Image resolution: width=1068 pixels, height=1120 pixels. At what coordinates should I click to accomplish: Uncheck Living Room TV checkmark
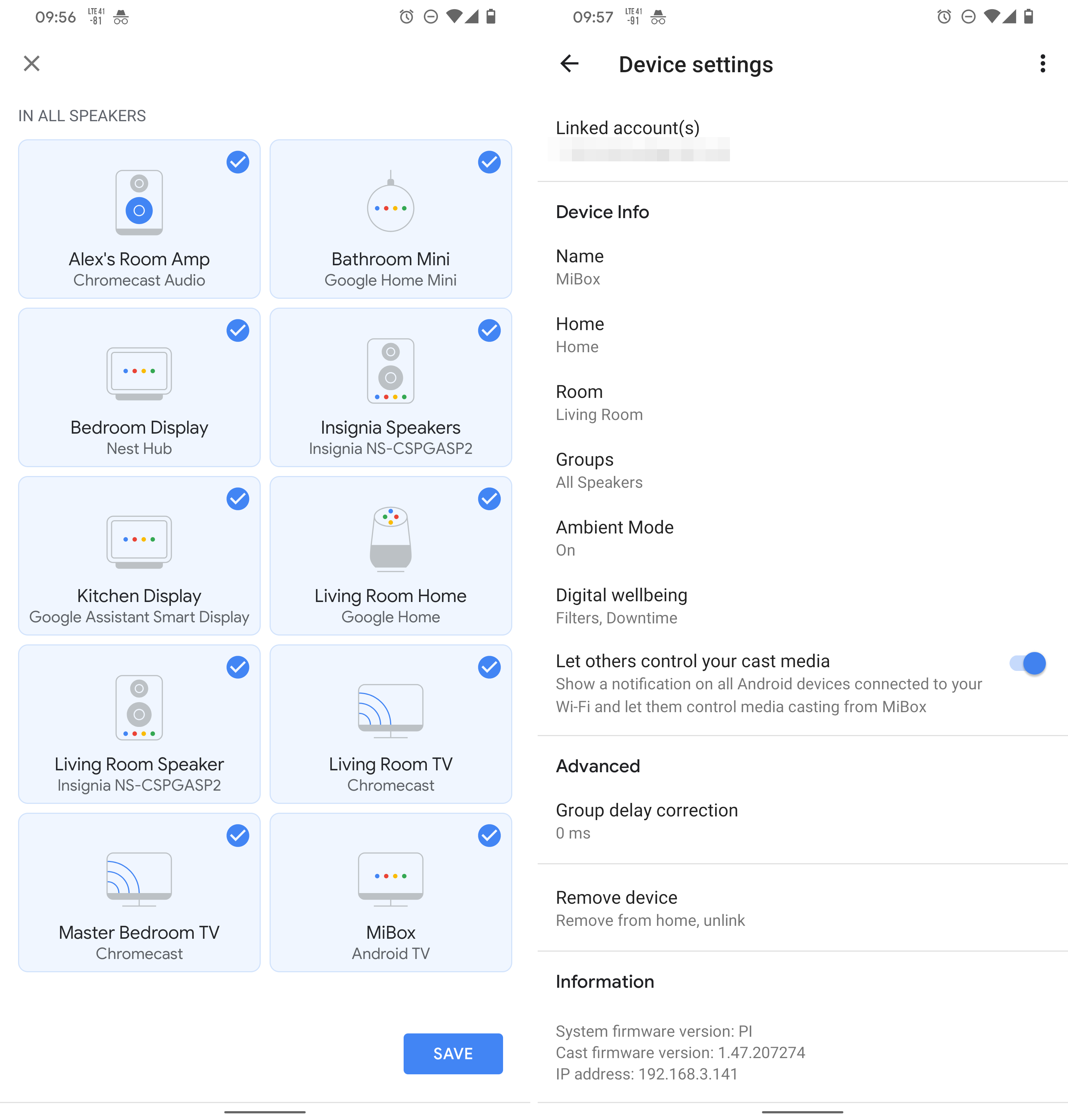coord(489,667)
